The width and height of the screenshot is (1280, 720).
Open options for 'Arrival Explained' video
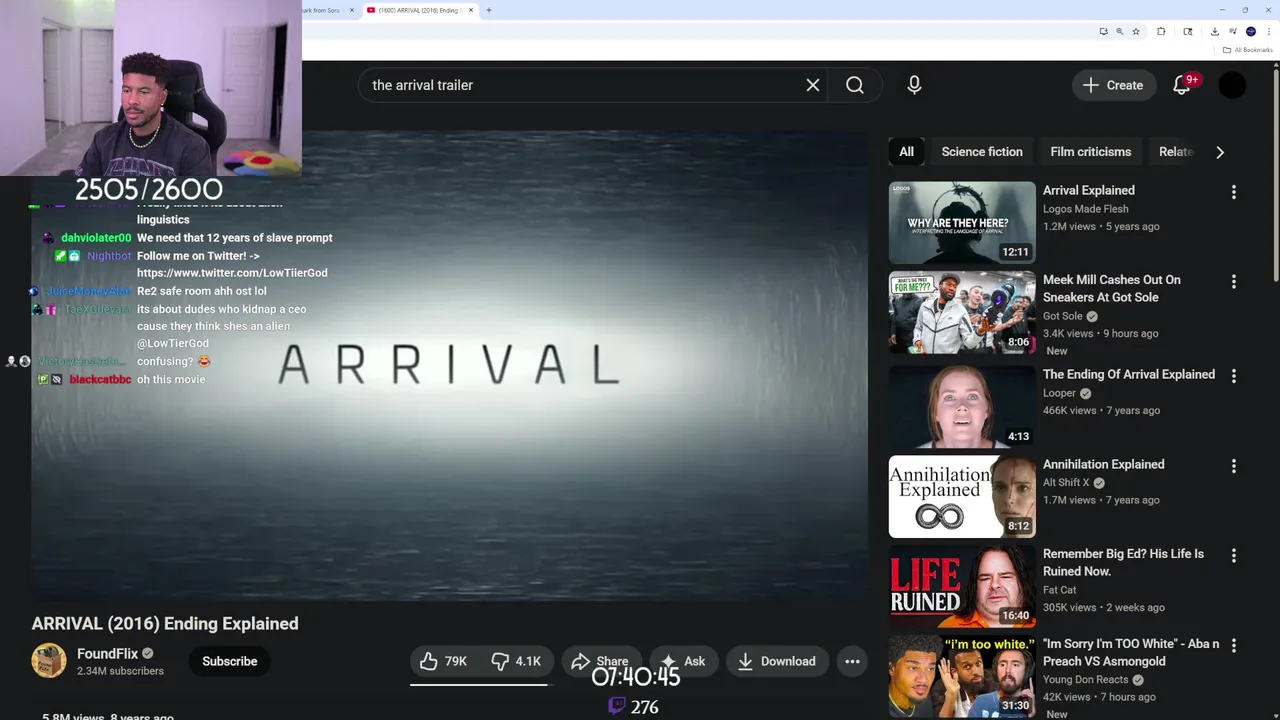[1233, 192]
